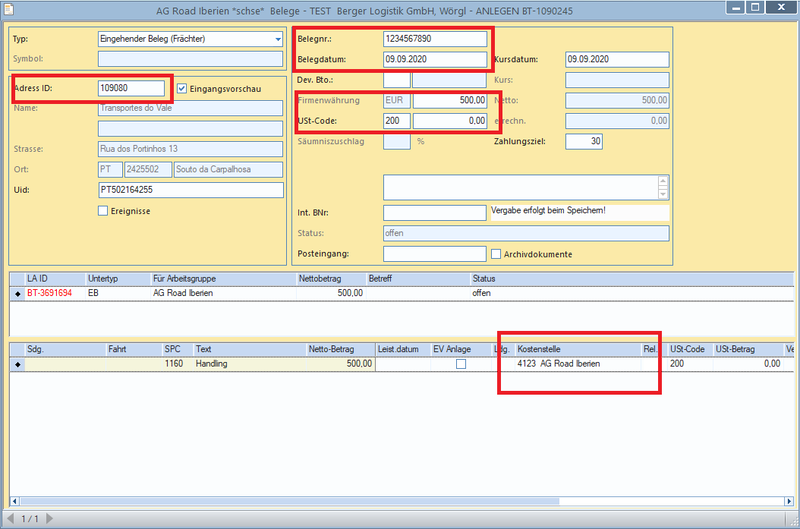The width and height of the screenshot is (800, 529).
Task: Close the Belege window
Action: [x=781, y=8]
